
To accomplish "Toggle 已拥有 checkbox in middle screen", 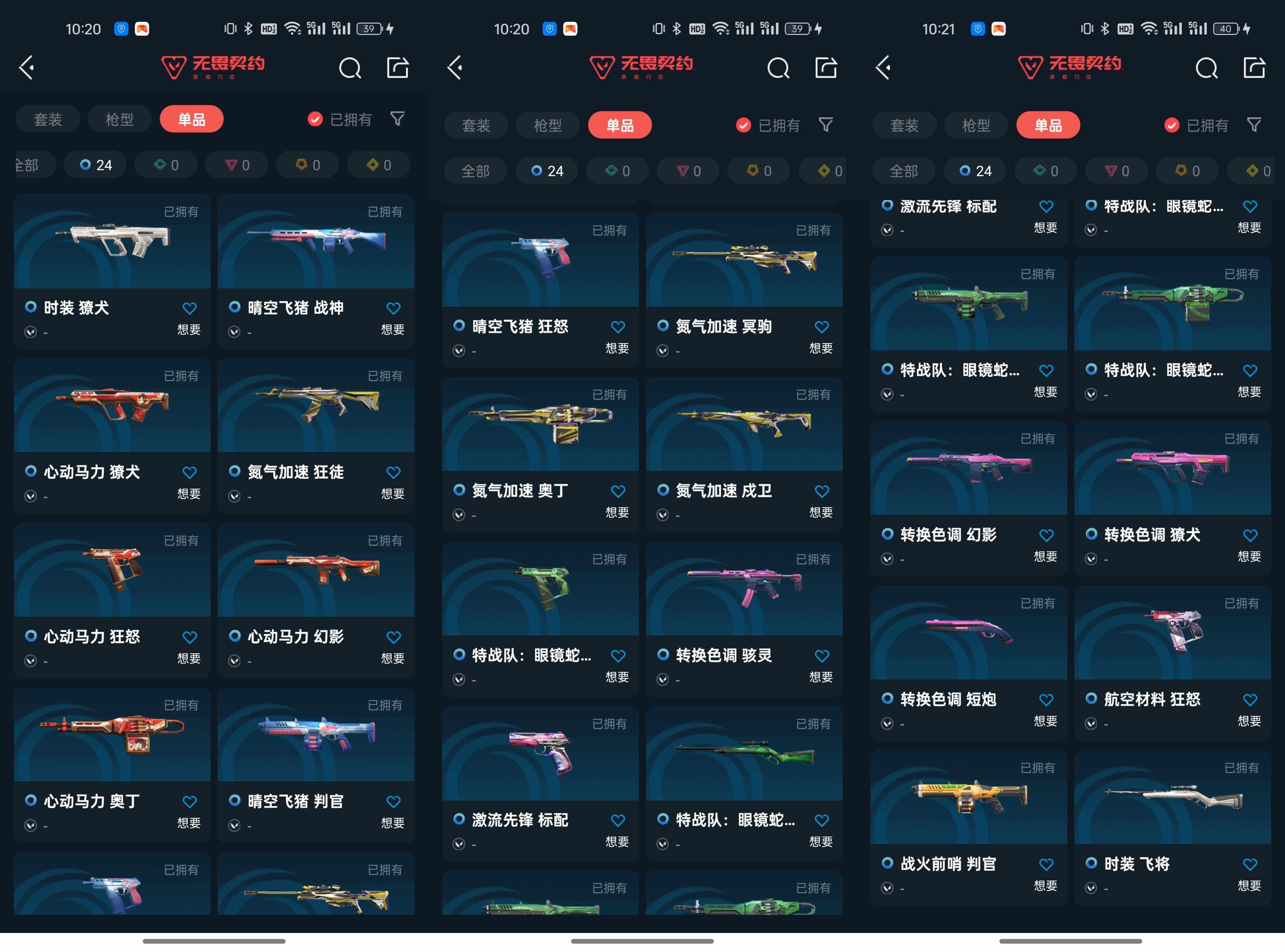I will (x=743, y=125).
